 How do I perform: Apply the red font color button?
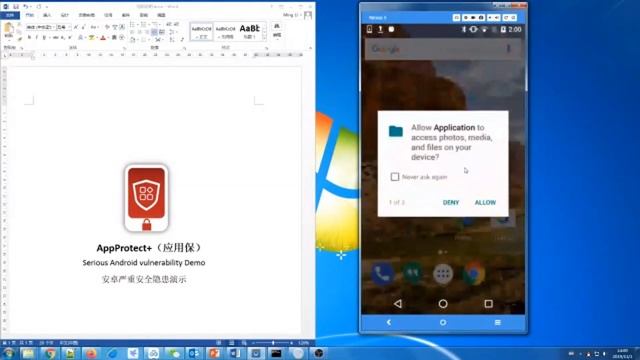(103, 38)
